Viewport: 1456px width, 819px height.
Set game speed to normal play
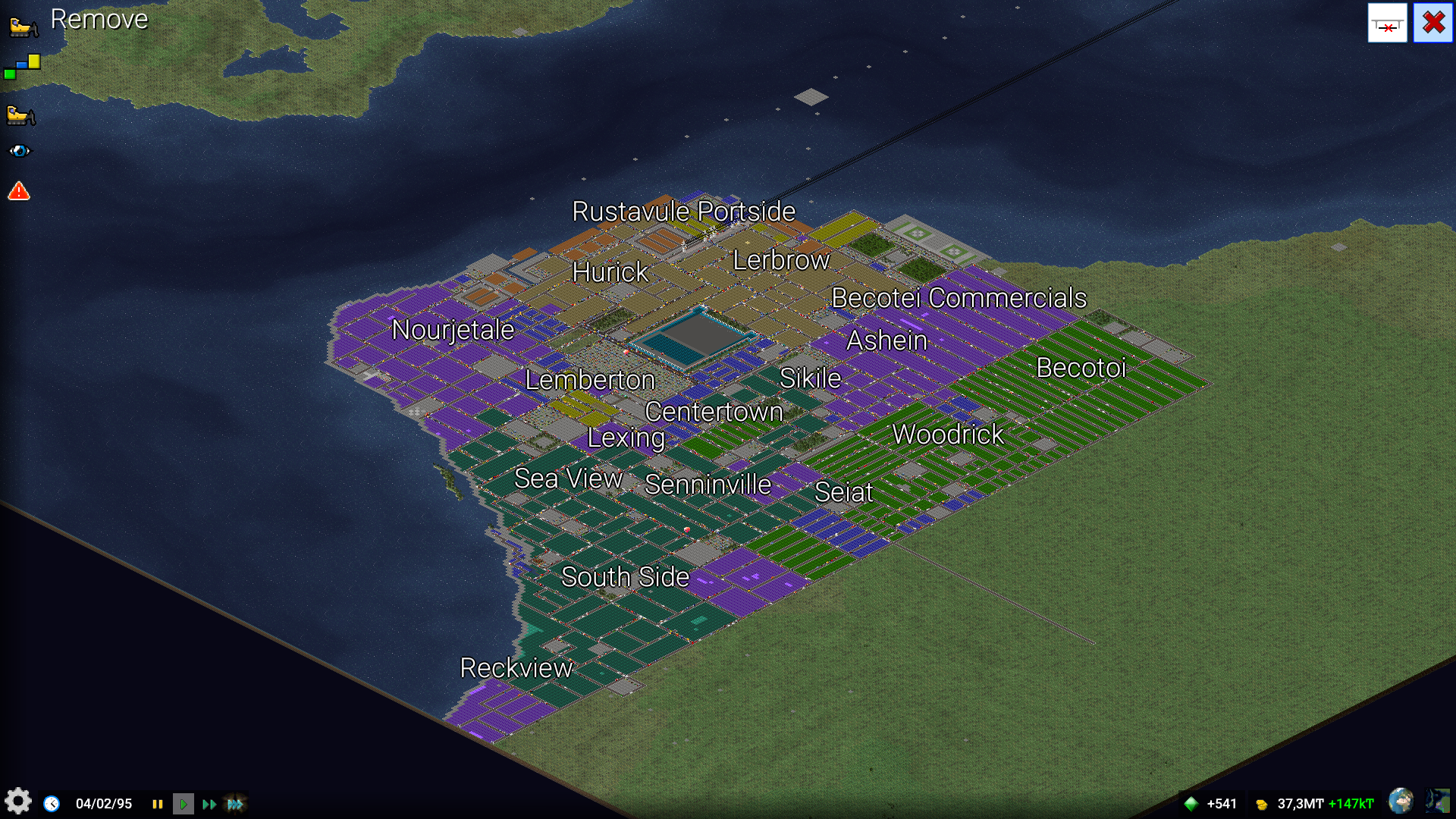(x=184, y=804)
